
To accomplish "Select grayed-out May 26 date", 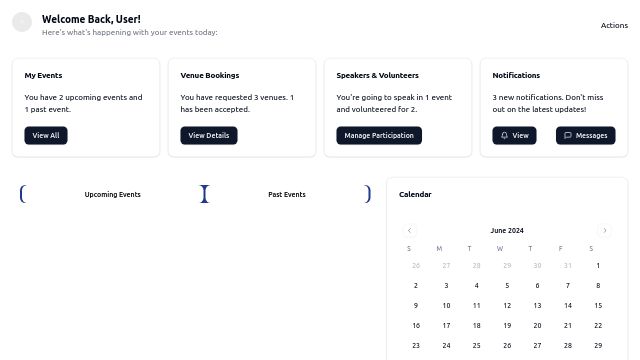I will pos(416,266).
